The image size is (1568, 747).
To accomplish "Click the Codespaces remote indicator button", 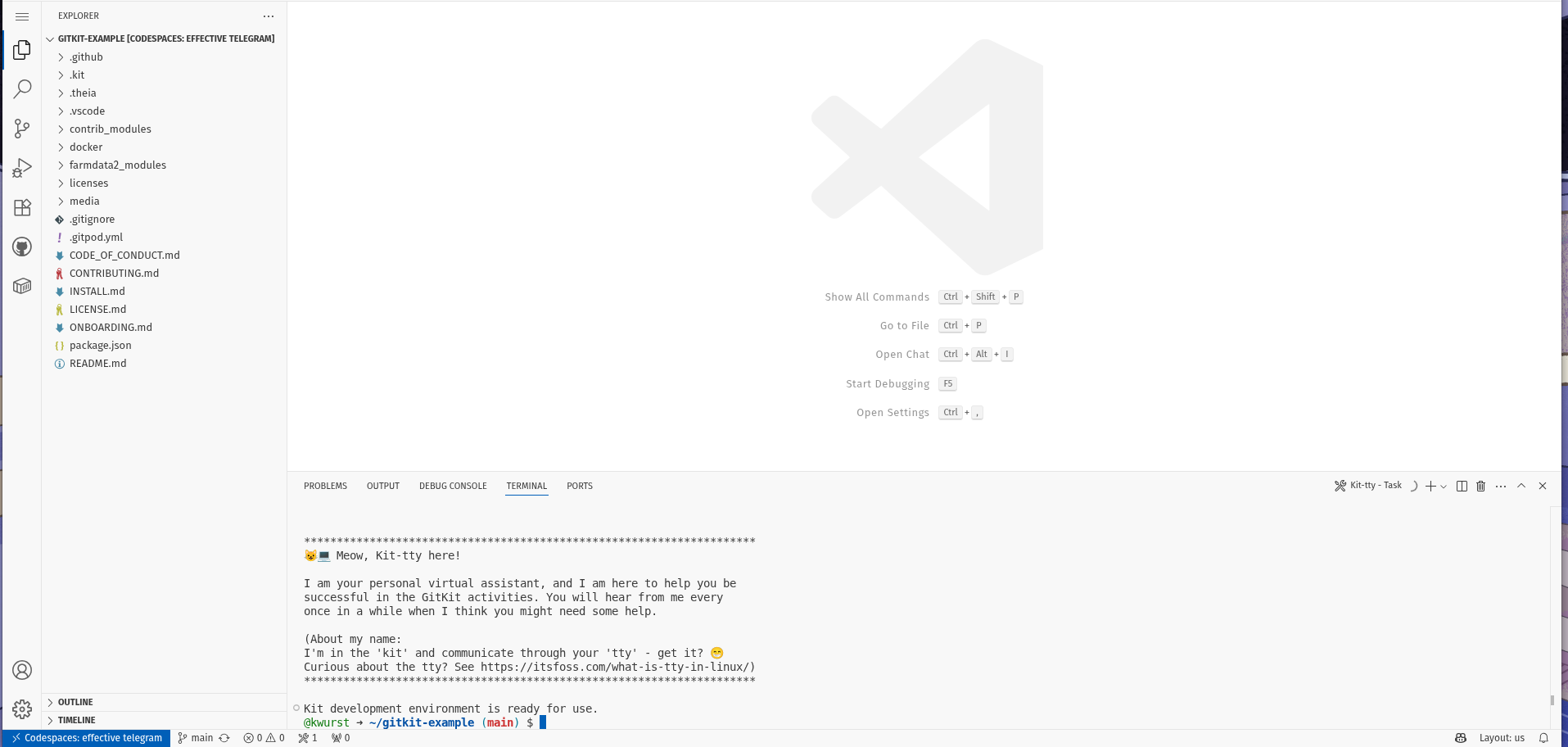I will pyautogui.click(x=87, y=738).
